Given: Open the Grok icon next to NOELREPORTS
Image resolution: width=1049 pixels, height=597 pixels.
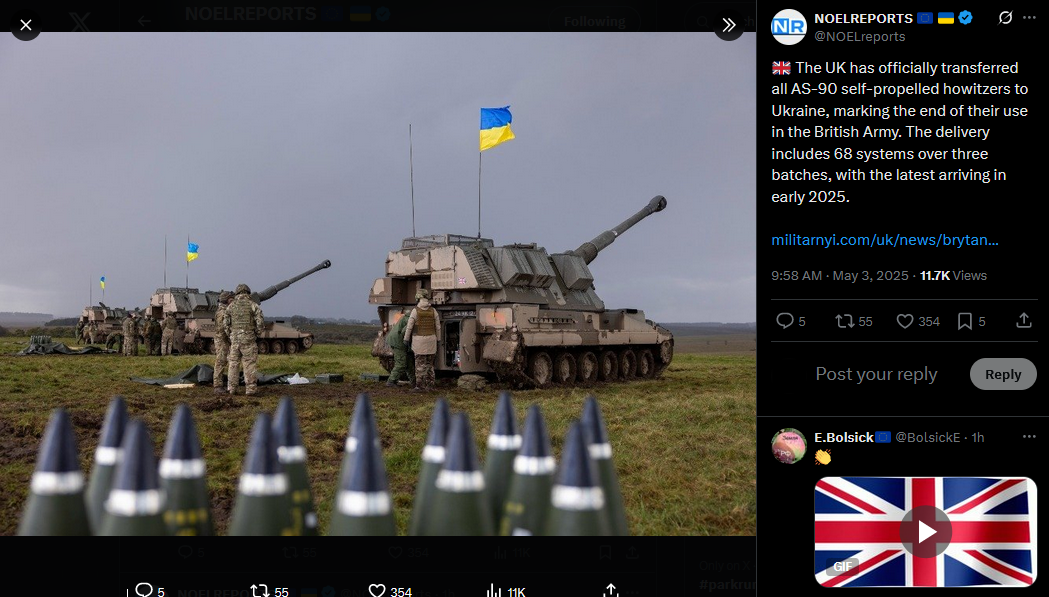Looking at the screenshot, I should [1005, 18].
